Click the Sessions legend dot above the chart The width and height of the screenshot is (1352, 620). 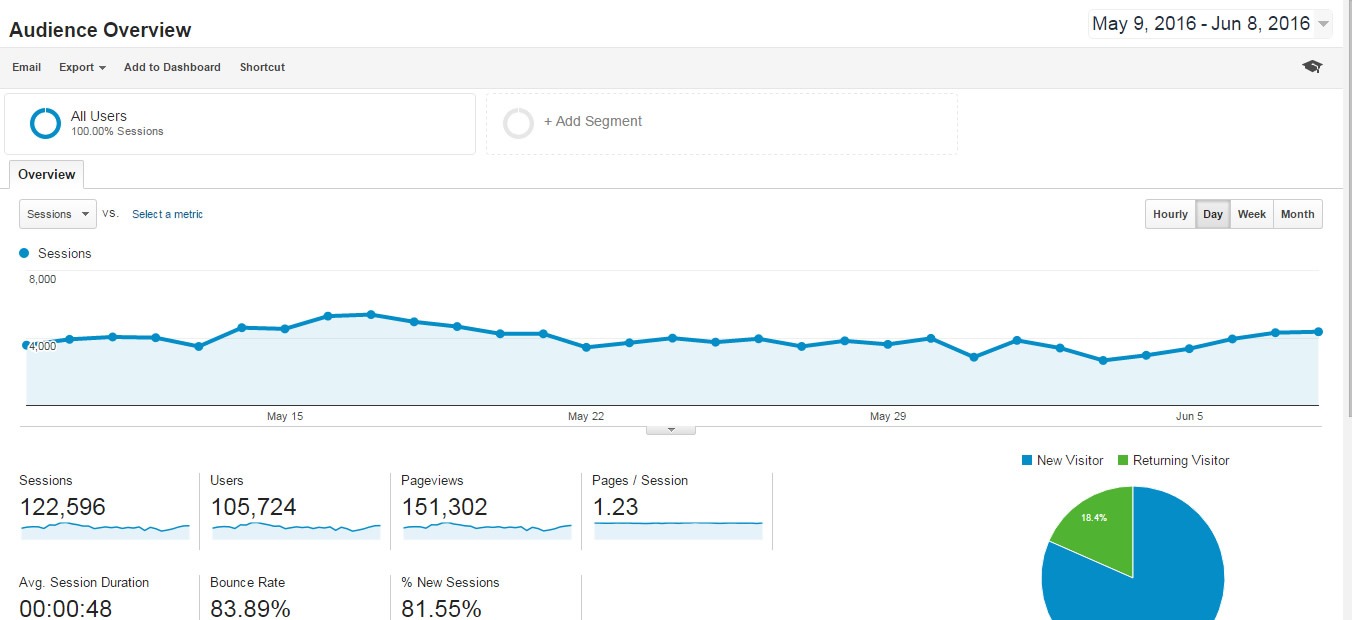click(x=23, y=253)
